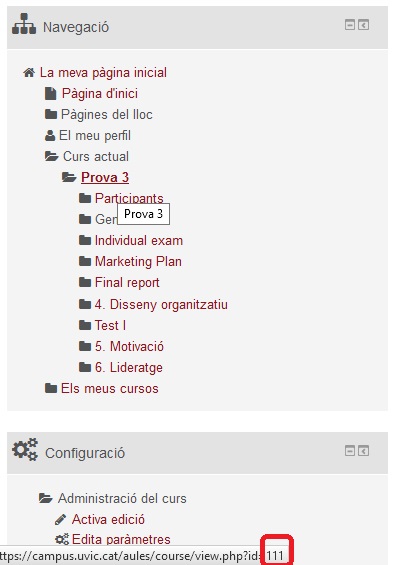The image size is (397, 565).
Task: Select the Individual exam section
Action: pyautogui.click(x=139, y=240)
